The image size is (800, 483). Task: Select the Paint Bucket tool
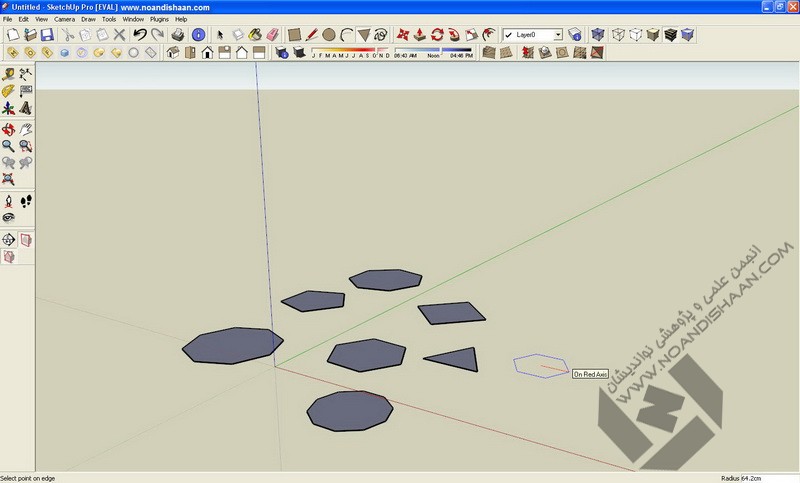point(255,34)
